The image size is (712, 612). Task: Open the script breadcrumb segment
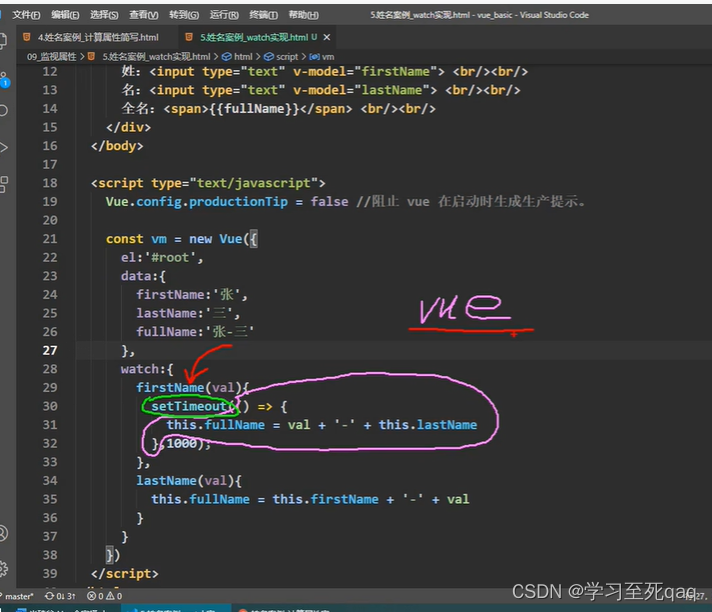[287, 57]
